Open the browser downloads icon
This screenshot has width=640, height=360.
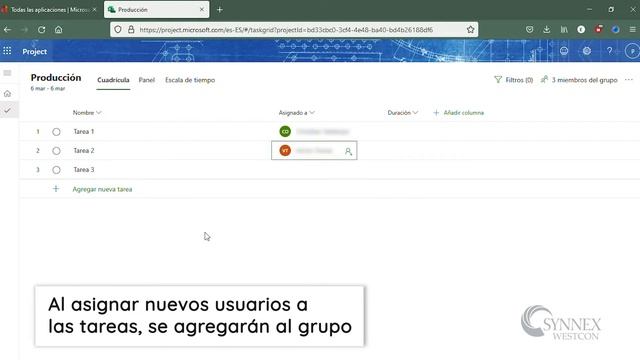pyautogui.click(x=547, y=29)
